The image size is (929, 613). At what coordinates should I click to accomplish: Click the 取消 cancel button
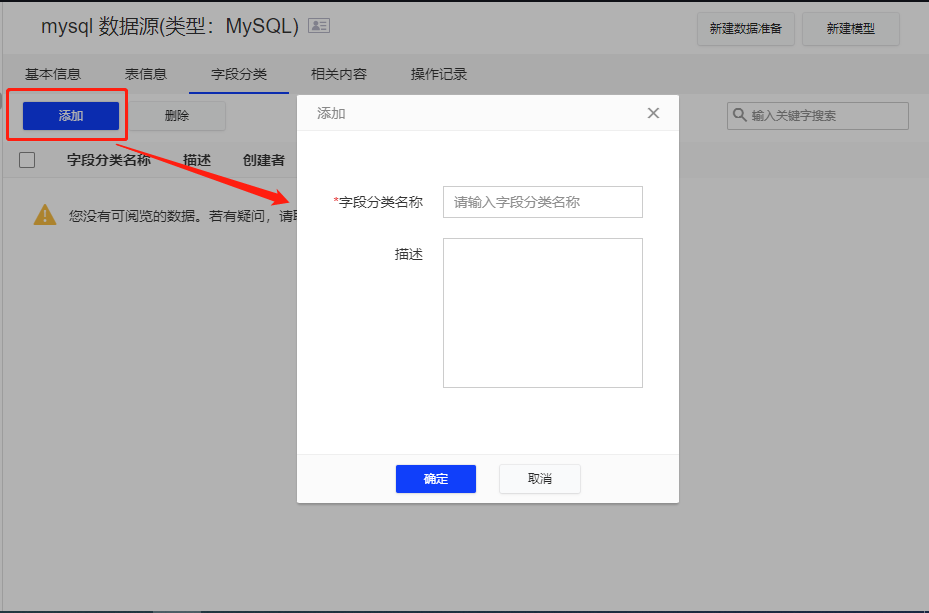pyautogui.click(x=539, y=479)
